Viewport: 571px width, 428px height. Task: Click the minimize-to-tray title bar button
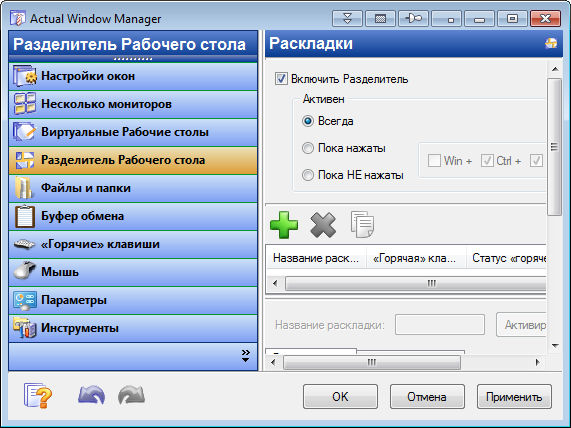pos(446,18)
